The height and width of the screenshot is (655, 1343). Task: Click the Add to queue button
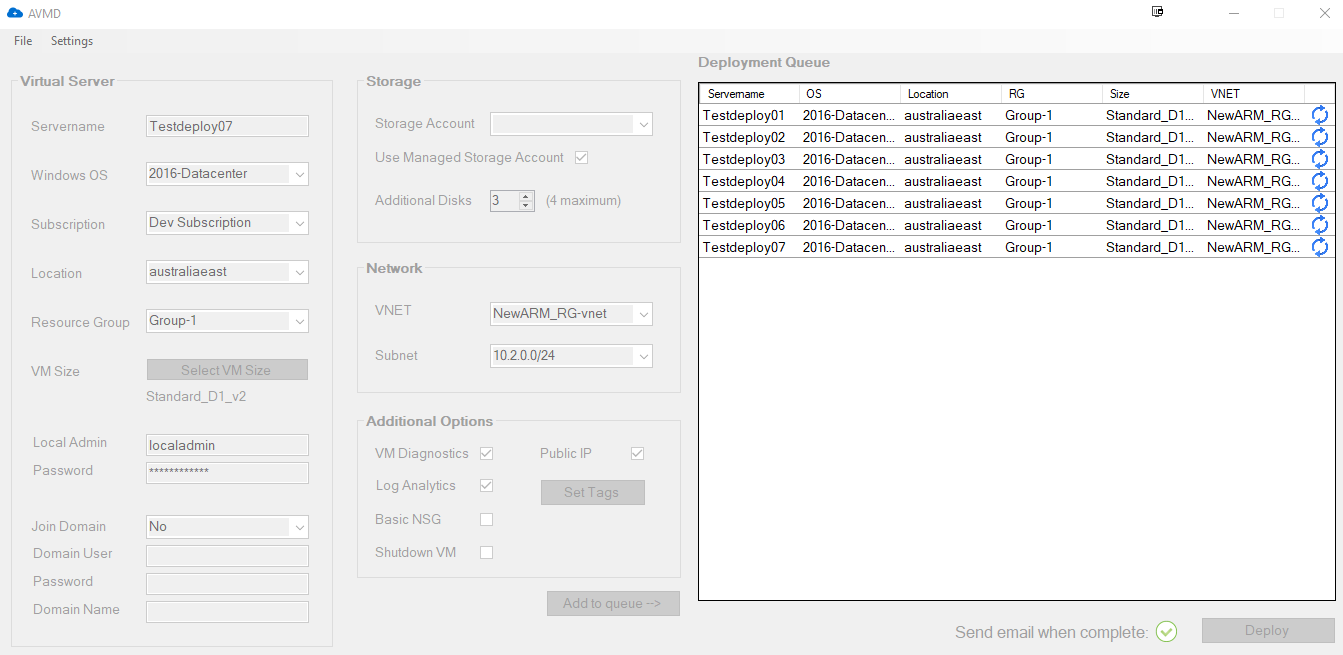613,603
